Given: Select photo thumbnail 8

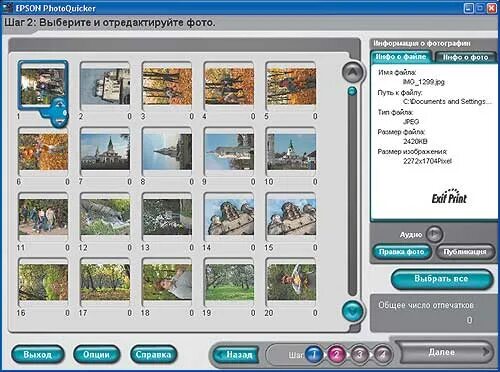Looking at the screenshot, I should [167, 152].
